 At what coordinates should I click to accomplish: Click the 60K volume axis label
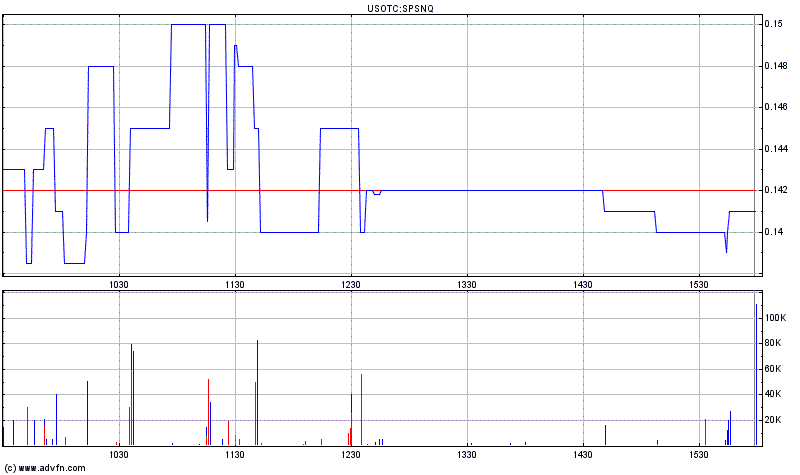pyautogui.click(x=773, y=369)
